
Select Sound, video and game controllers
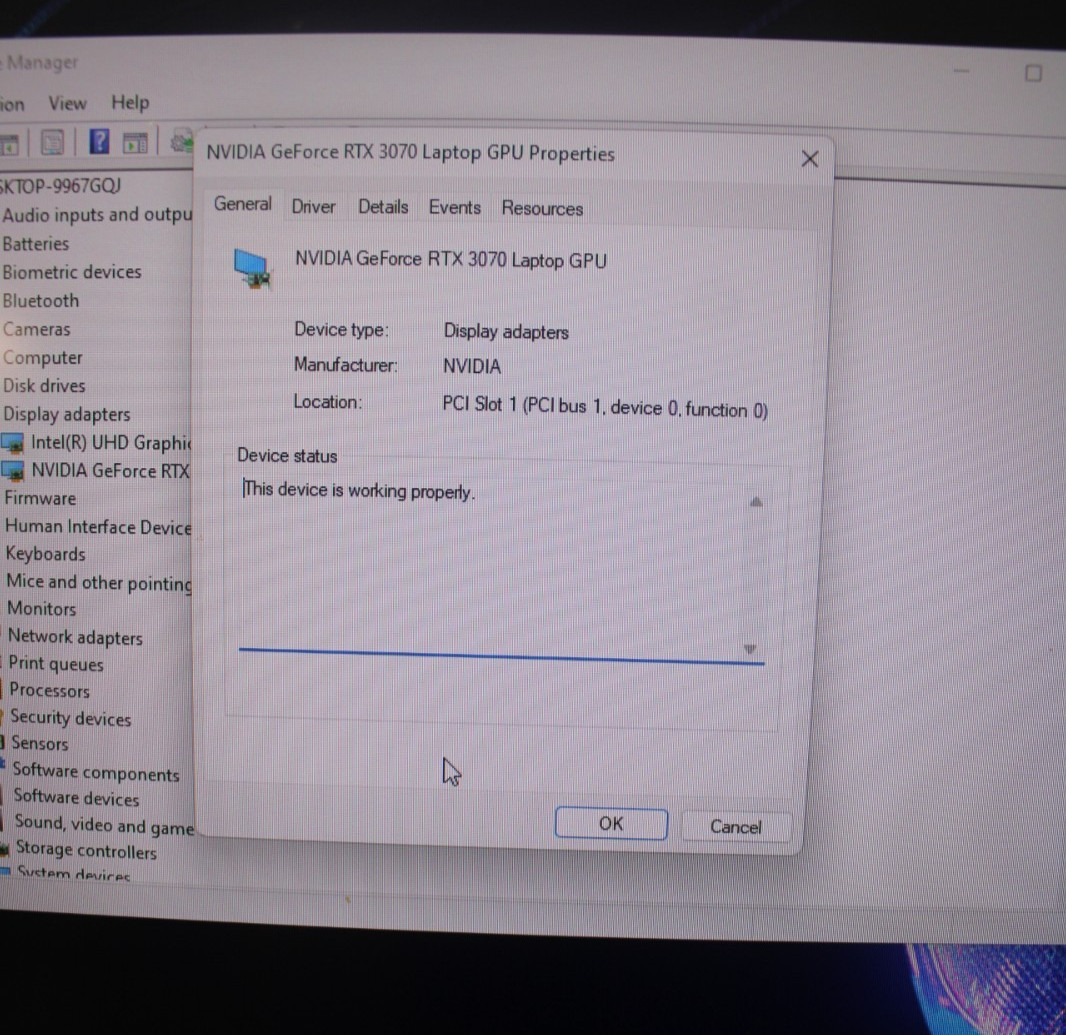coord(104,825)
